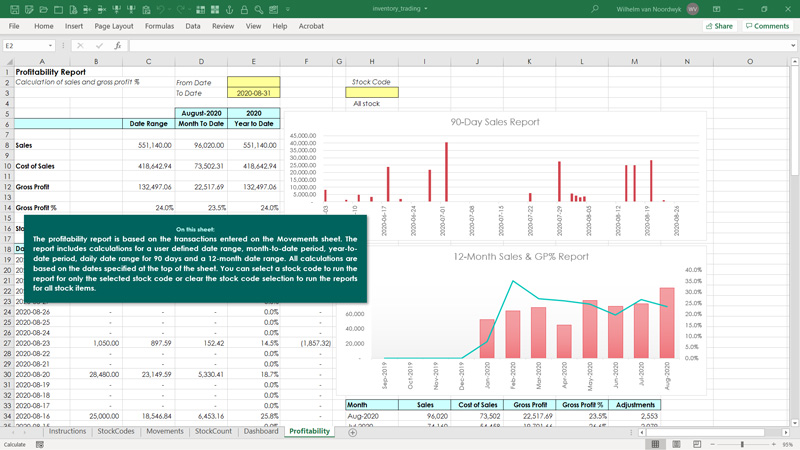
Task: Expand the Name Box dropdown
Action: pos(50,46)
